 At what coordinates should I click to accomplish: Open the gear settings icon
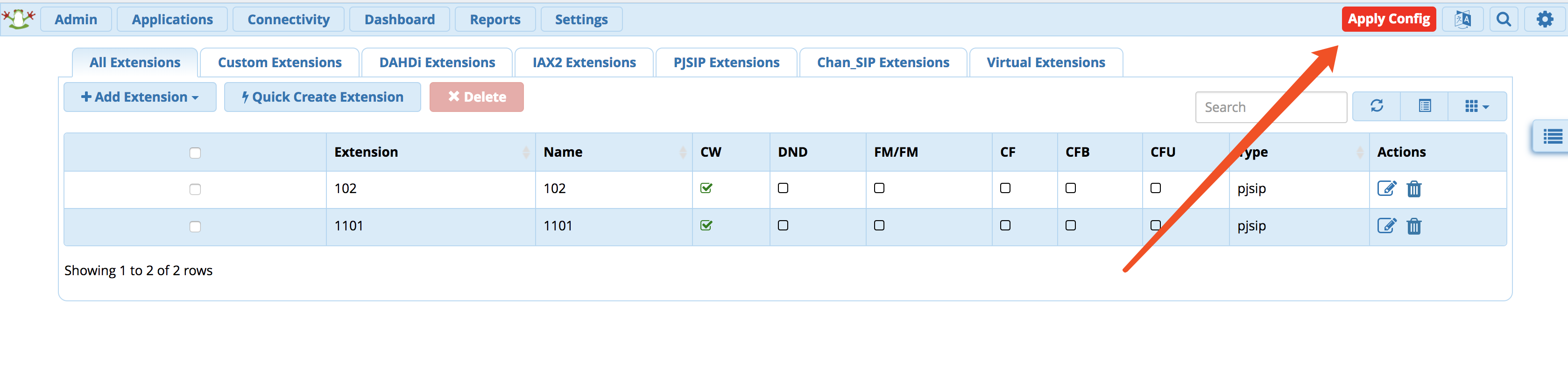tap(1544, 20)
